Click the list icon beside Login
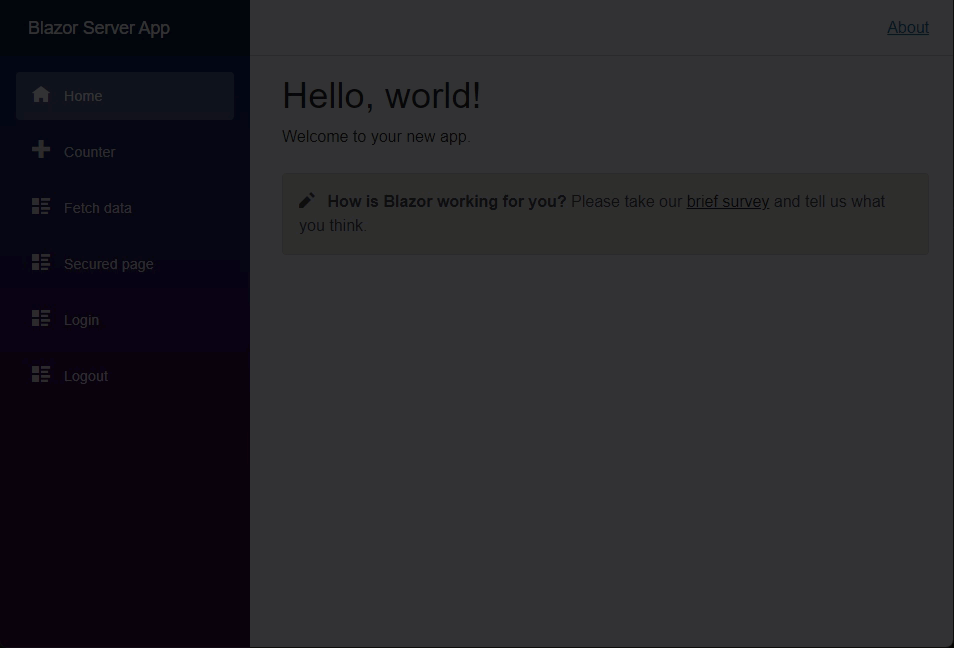 [x=41, y=318]
